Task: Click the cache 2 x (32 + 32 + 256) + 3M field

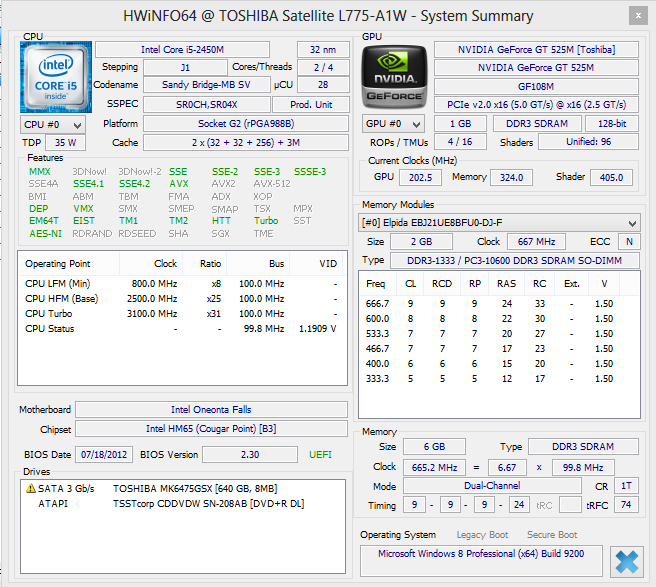Action: pos(246,143)
